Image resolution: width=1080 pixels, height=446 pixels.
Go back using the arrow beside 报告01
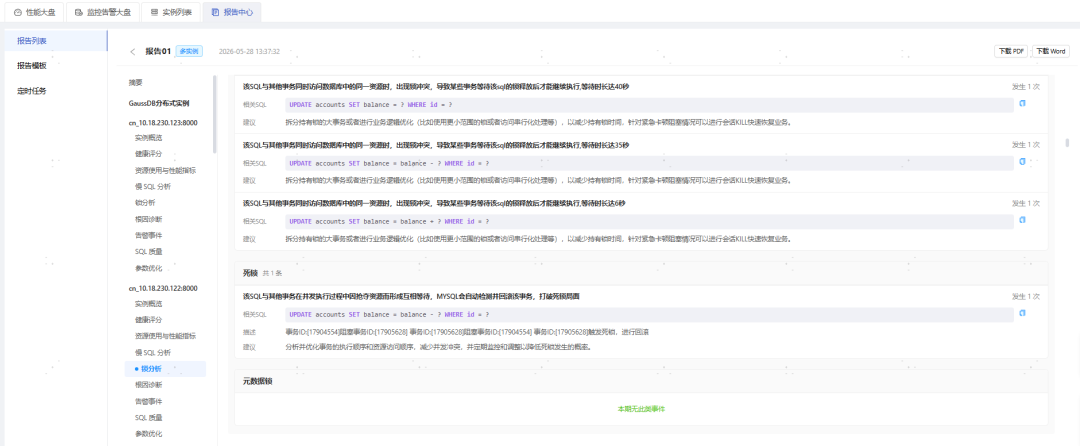tap(132, 52)
